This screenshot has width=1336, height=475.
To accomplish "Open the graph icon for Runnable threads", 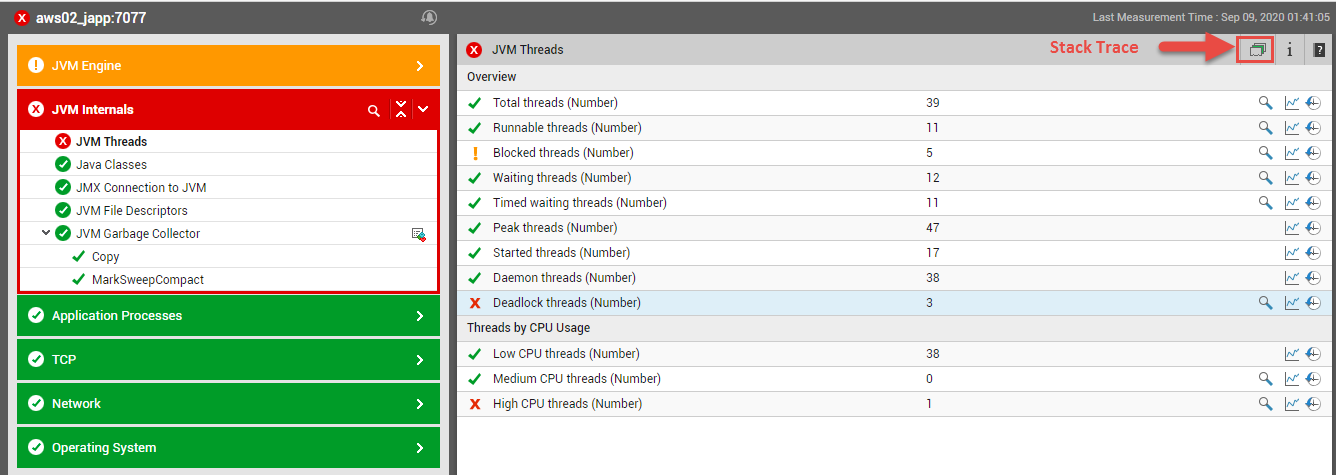I will (1292, 128).
